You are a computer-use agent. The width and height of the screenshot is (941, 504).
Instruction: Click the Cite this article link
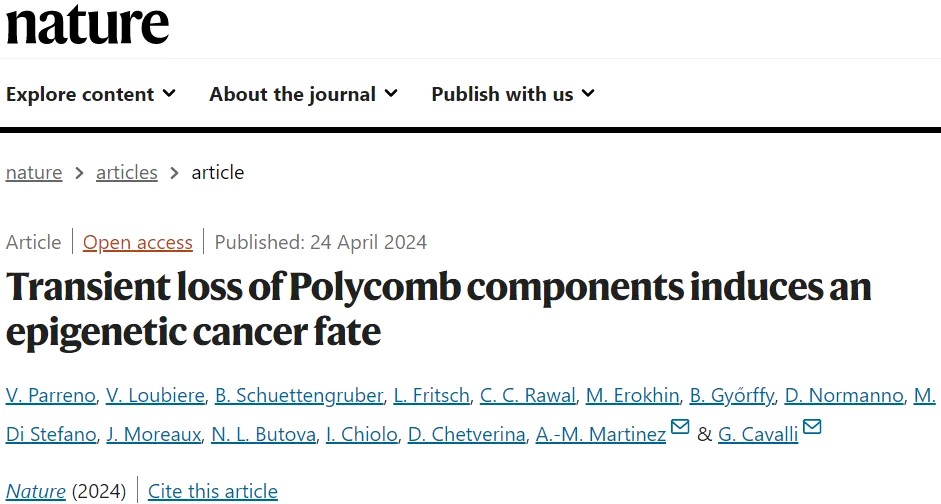point(213,491)
